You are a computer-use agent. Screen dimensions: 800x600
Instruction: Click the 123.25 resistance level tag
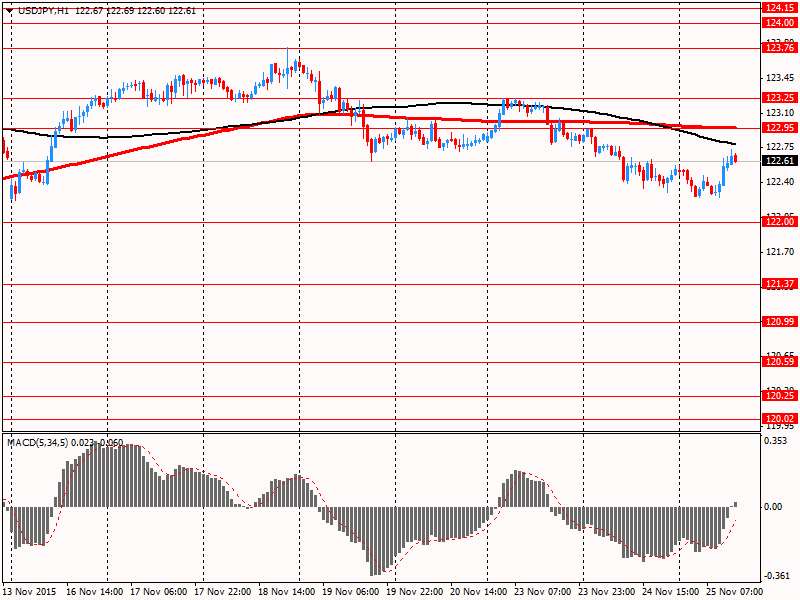pyautogui.click(x=779, y=98)
